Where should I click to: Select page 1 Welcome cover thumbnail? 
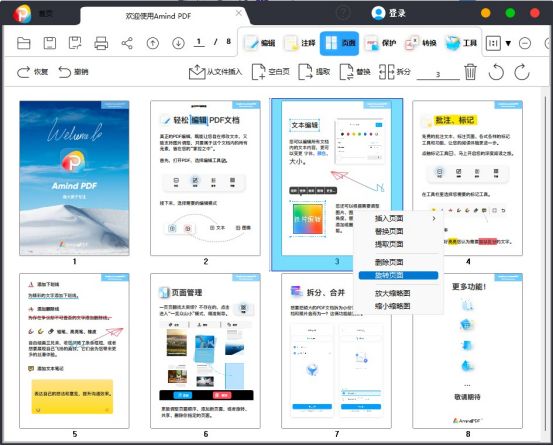(74, 178)
